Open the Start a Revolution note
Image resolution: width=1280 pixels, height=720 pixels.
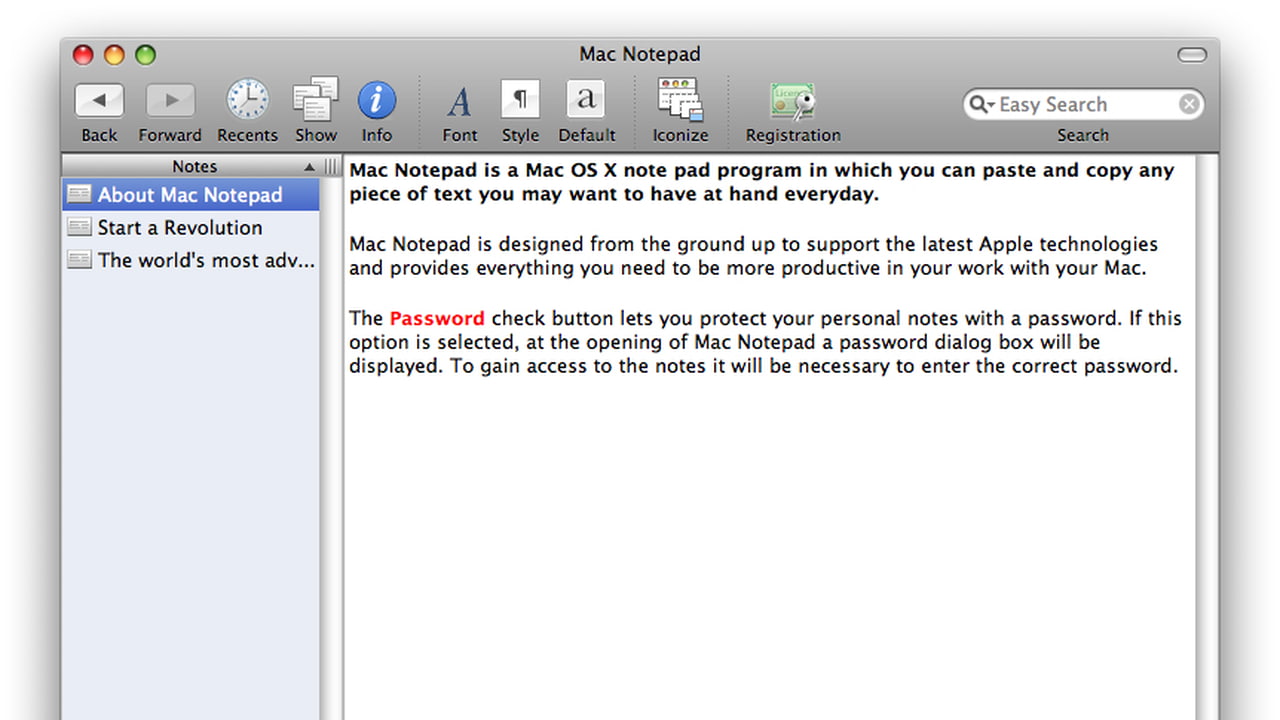click(x=190, y=227)
